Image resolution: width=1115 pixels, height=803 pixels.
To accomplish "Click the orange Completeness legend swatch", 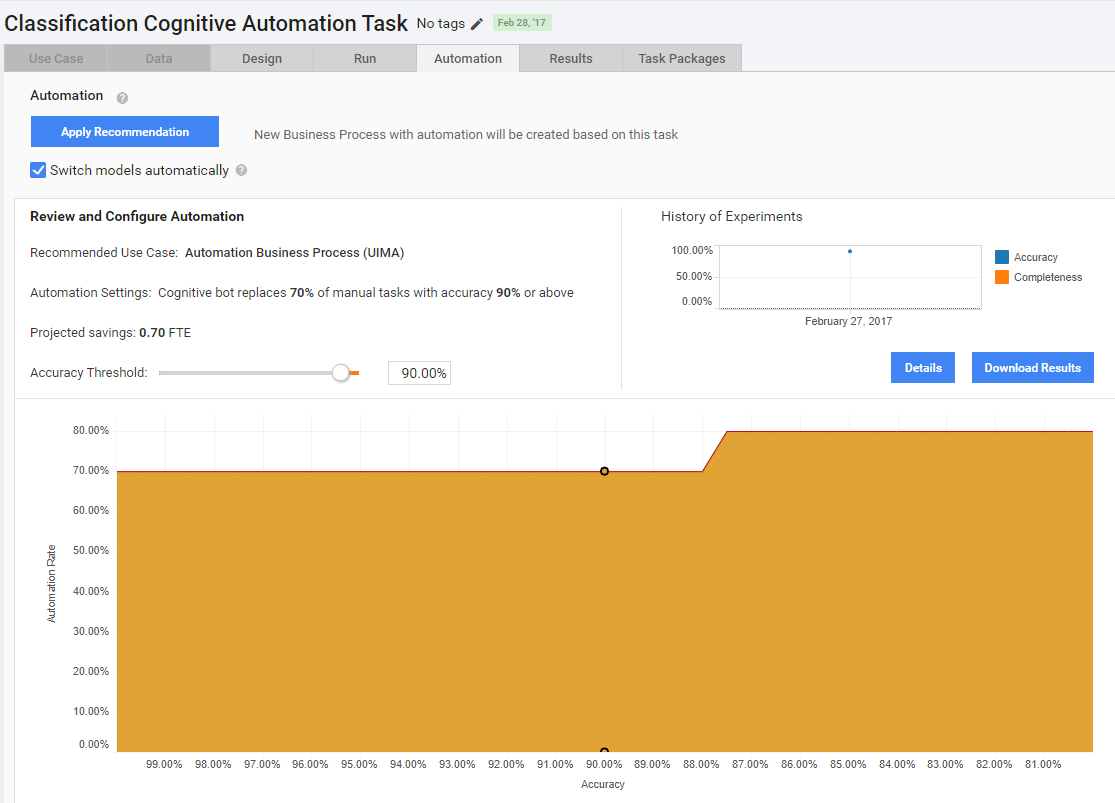I will [x=1002, y=277].
